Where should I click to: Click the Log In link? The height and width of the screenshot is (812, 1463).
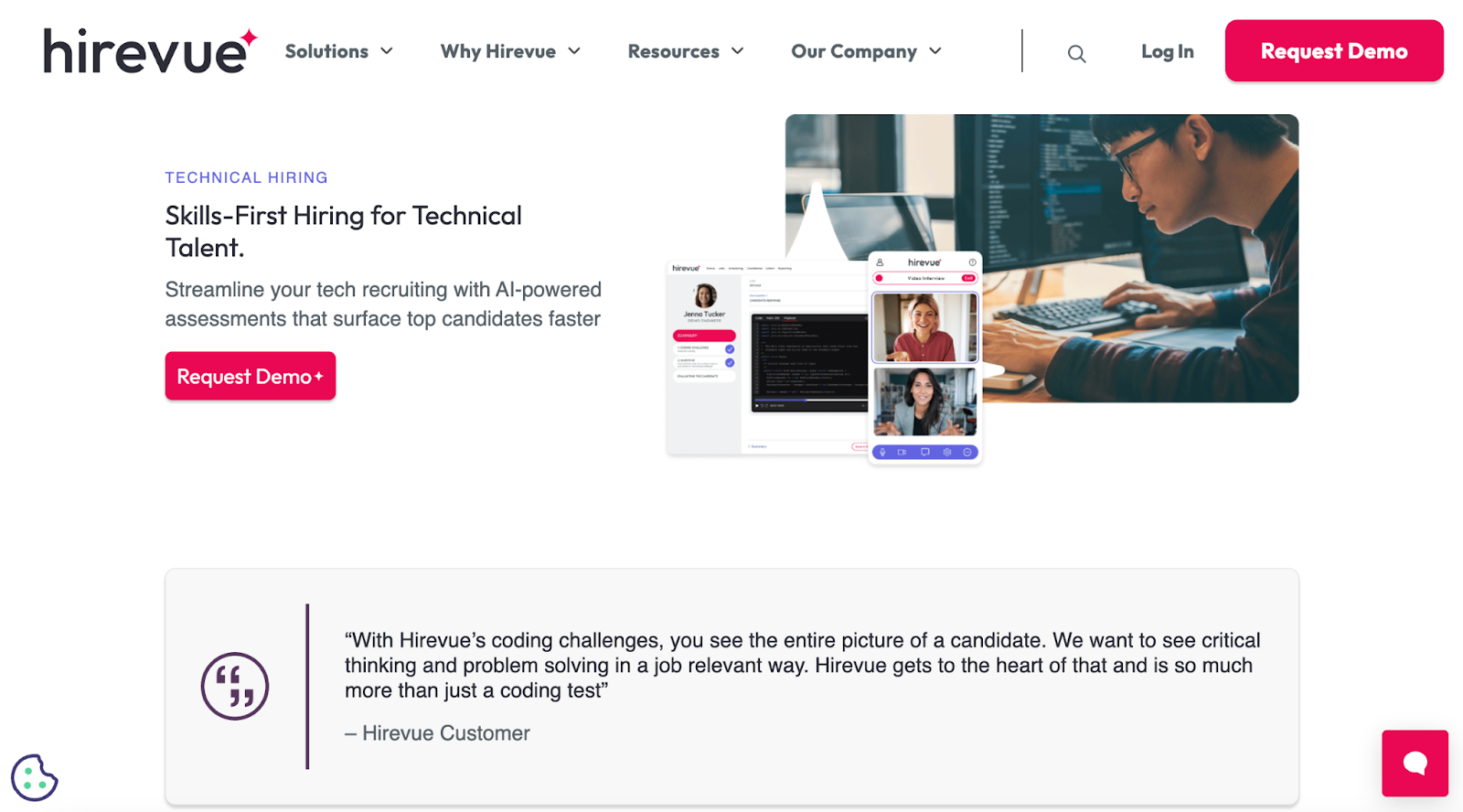point(1167,51)
